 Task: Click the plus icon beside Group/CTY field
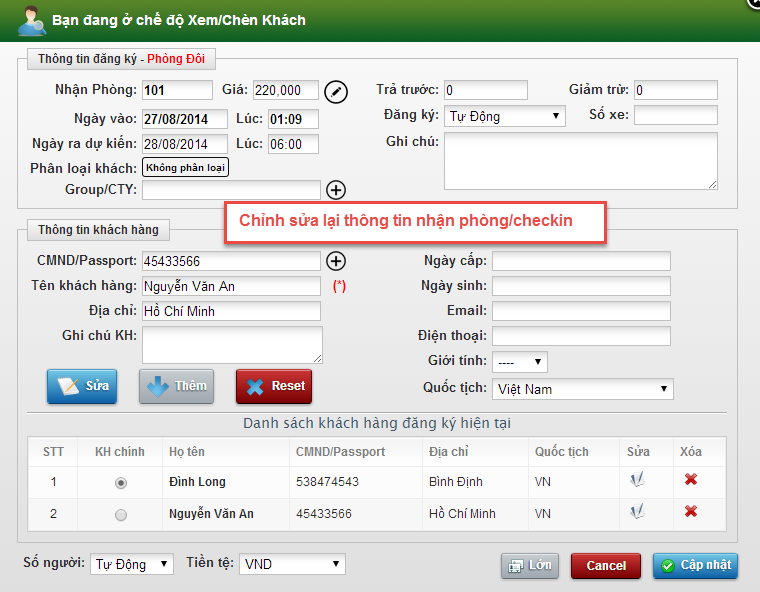336,190
